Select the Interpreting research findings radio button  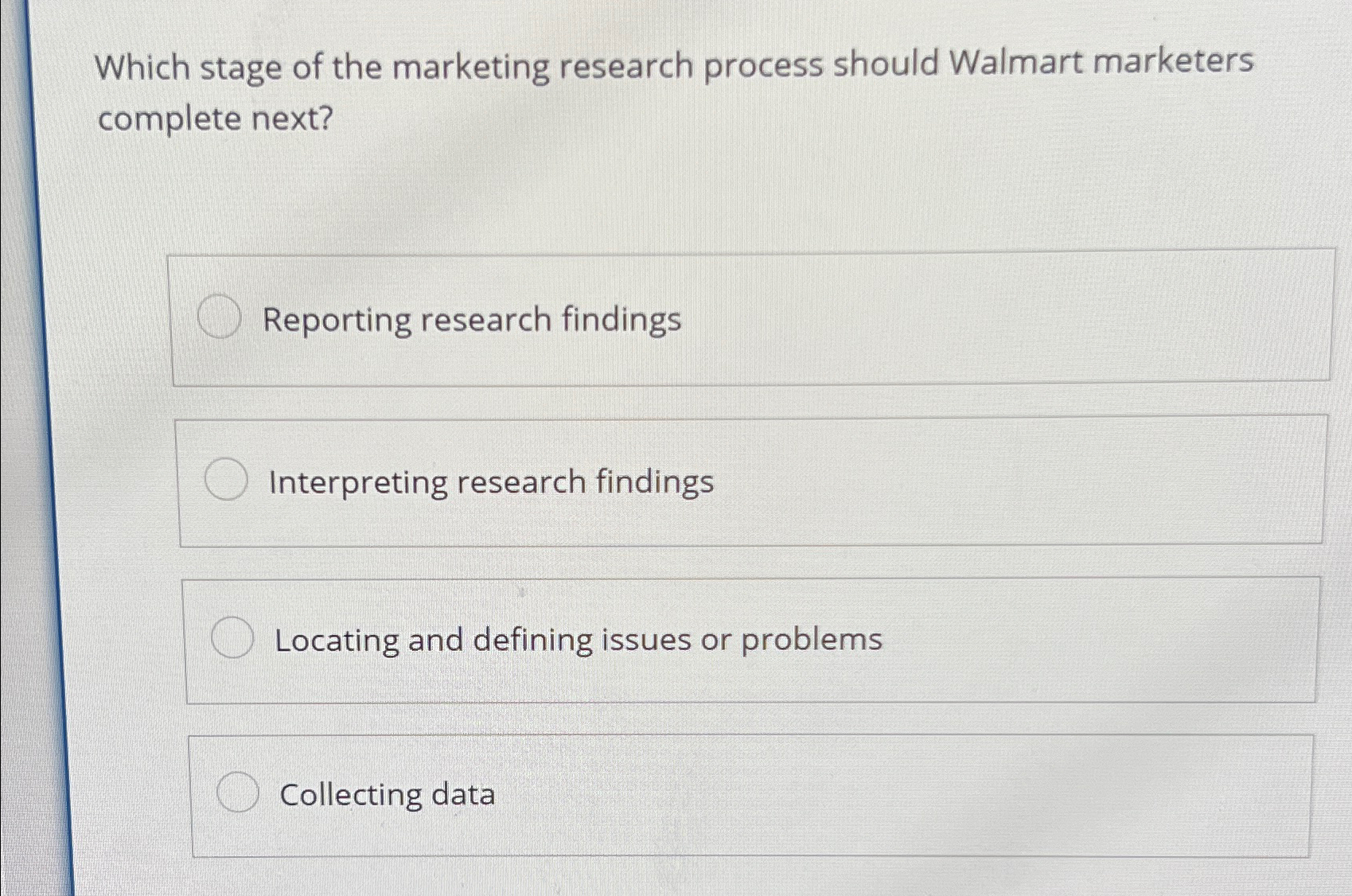pyautogui.click(x=227, y=480)
